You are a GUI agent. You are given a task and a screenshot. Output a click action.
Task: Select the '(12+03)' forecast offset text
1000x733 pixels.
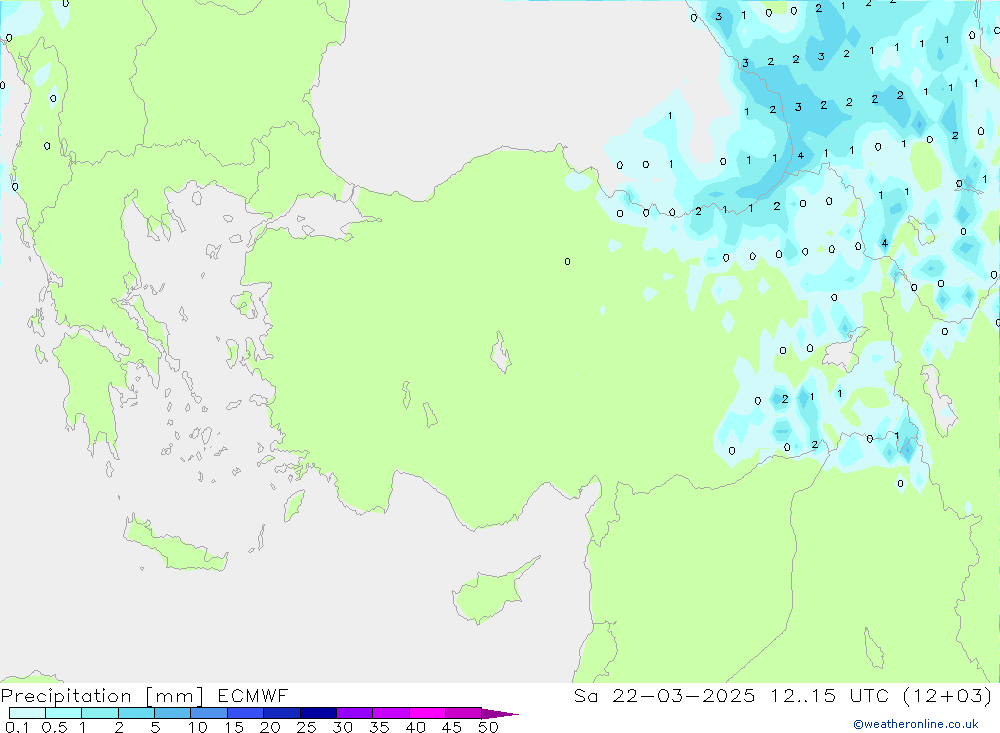[x=948, y=695]
